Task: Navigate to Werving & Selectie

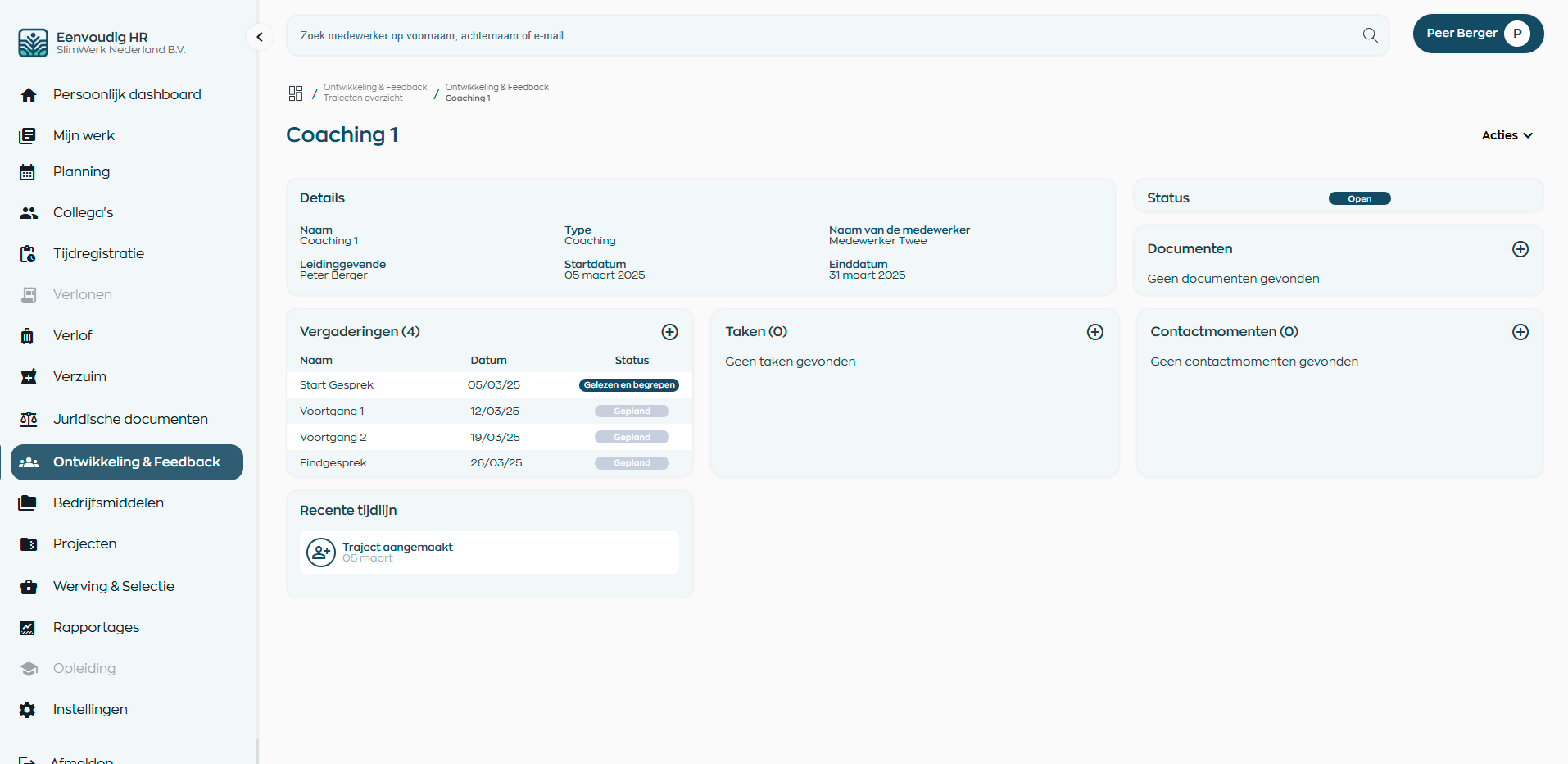Action: pyautogui.click(x=113, y=586)
